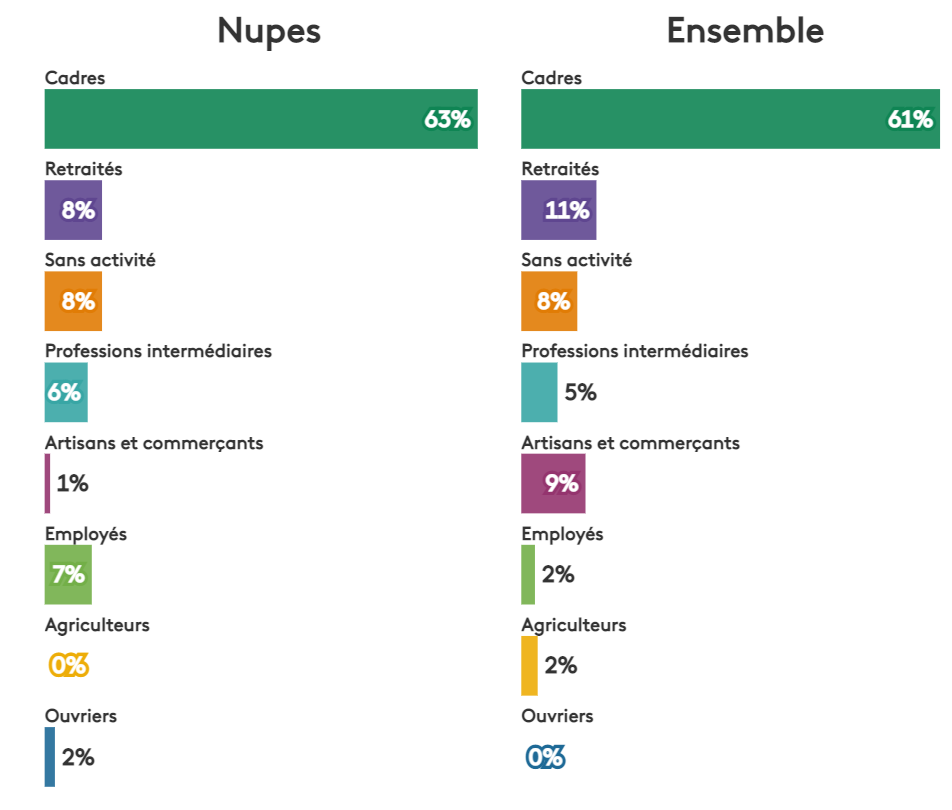Click the teal bar beside the 5% label
952x810 pixels.
(539, 392)
